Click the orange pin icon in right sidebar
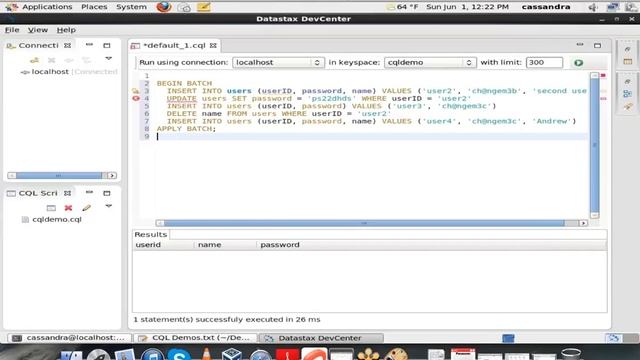Screen dimensions: 640x360 point(628,107)
